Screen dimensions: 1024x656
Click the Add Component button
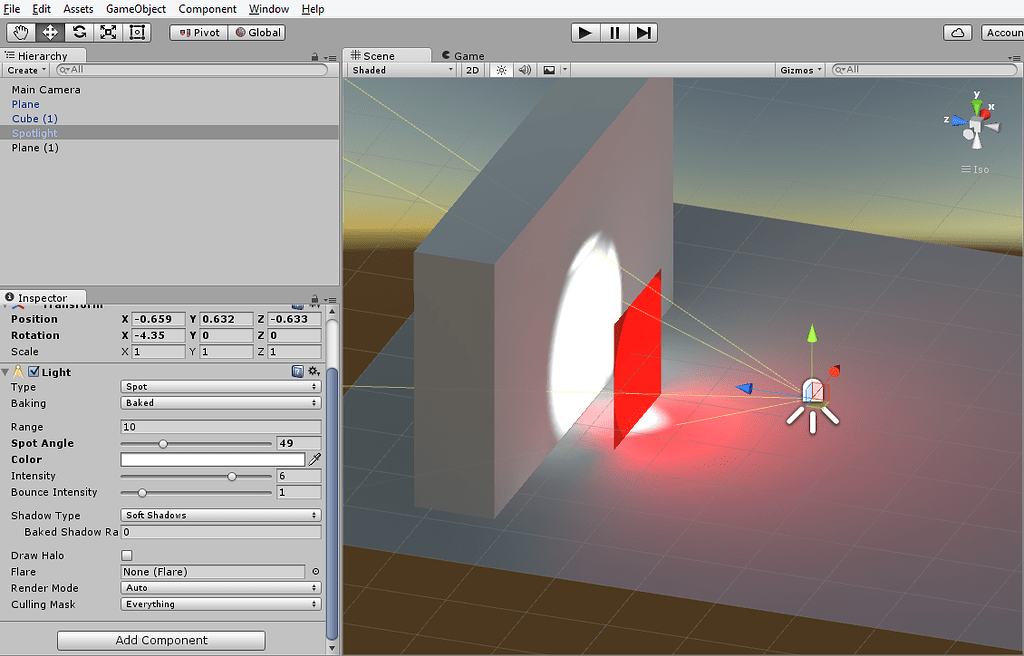pos(160,640)
